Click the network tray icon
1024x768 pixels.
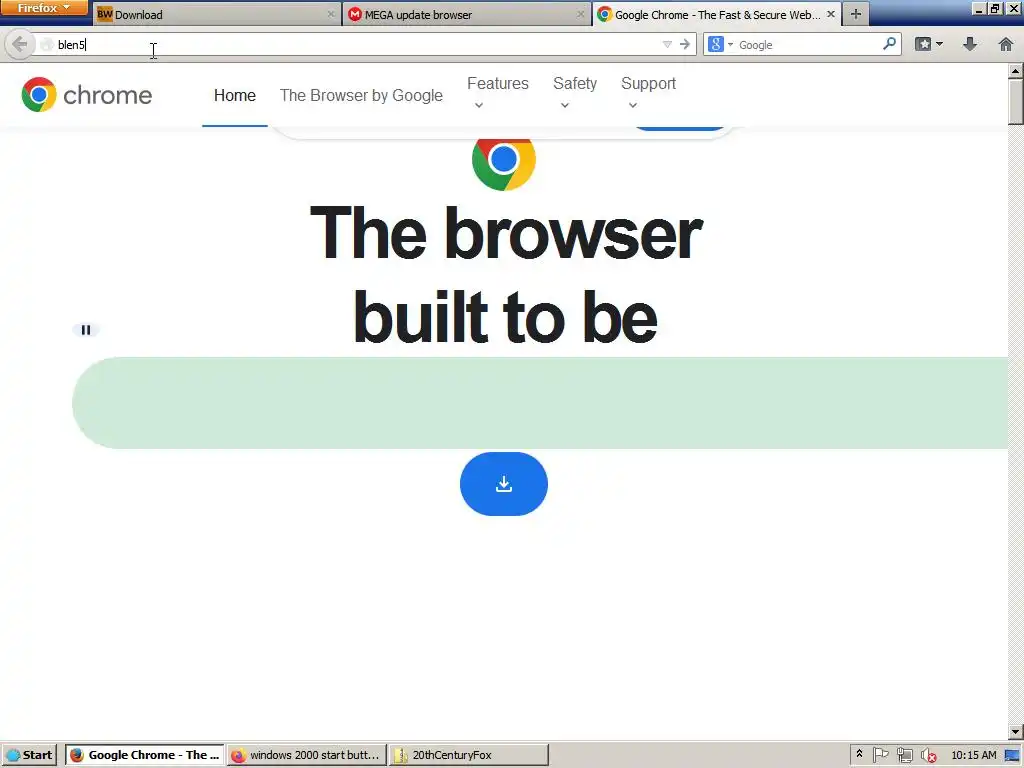pos(904,756)
